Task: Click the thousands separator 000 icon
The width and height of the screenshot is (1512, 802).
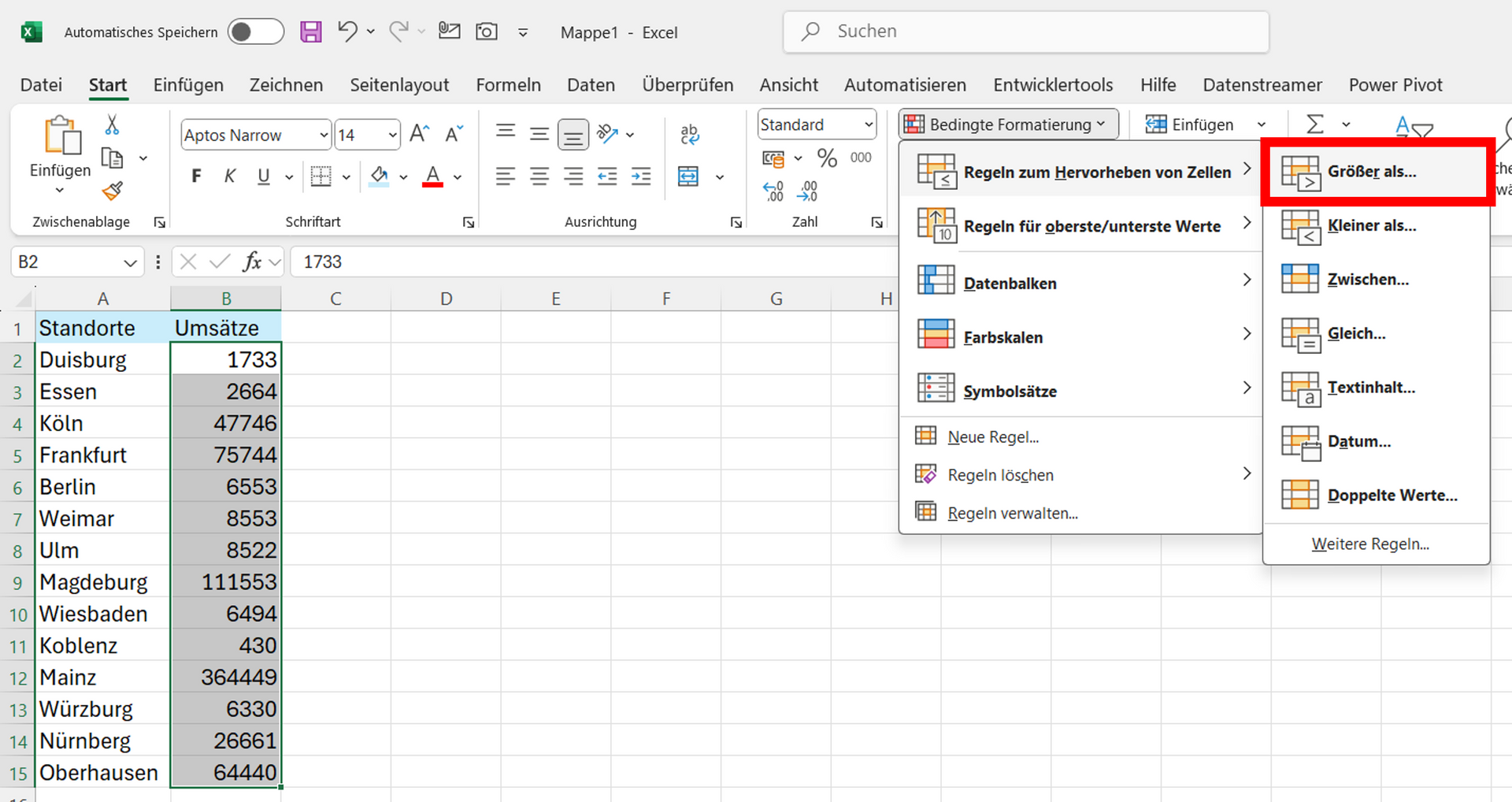Action: coord(861,158)
